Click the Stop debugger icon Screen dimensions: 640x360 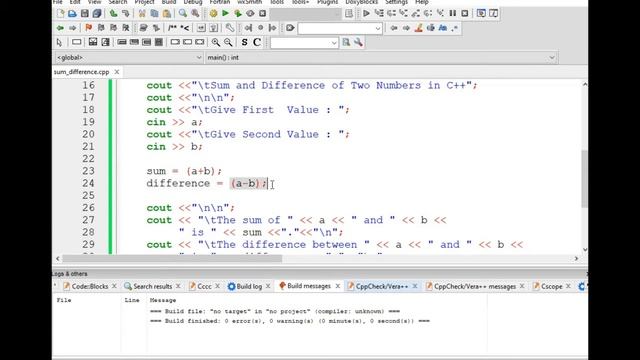[465, 13]
